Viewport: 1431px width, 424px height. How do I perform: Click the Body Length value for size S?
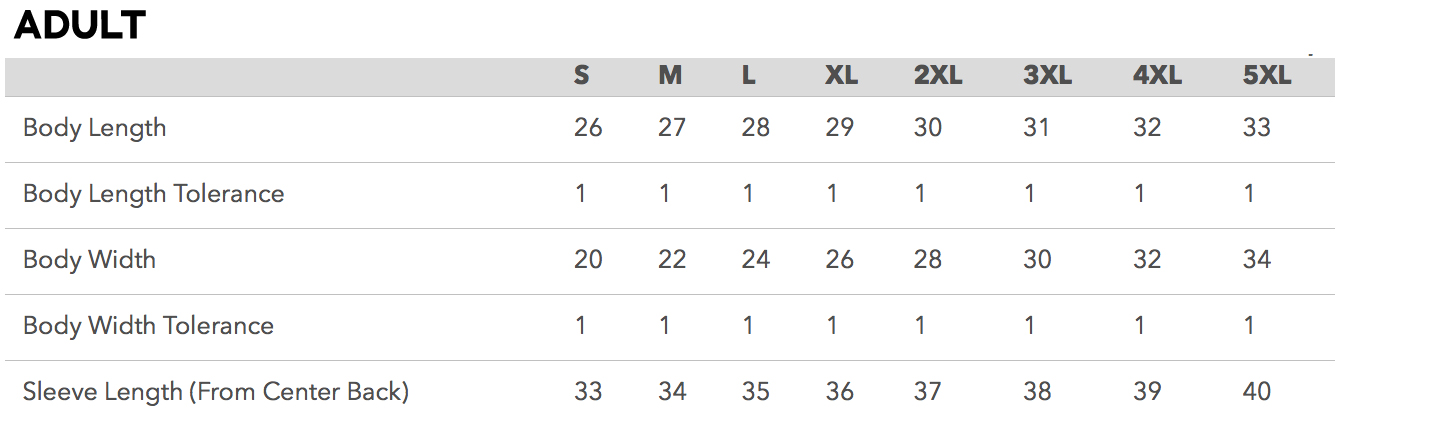[588, 128]
